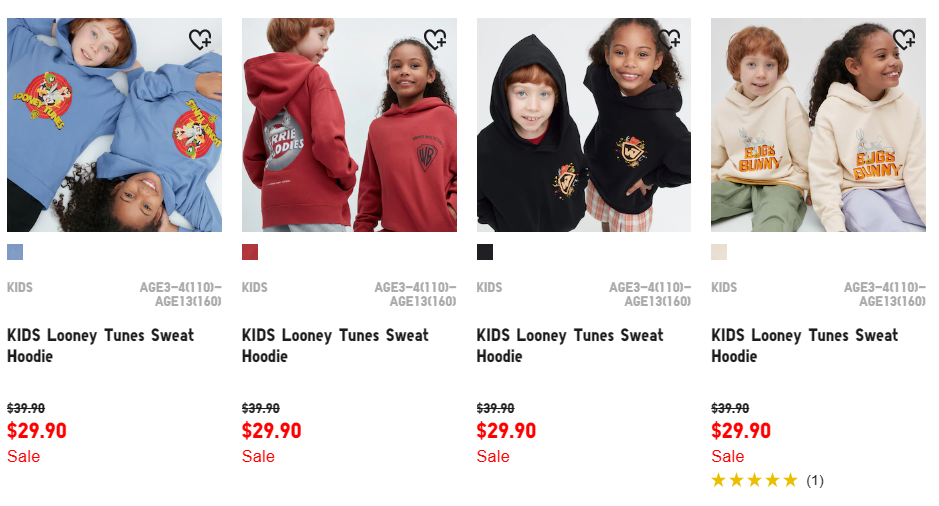
Task: Open second hoodie title under red swatch
Action: tap(335, 346)
